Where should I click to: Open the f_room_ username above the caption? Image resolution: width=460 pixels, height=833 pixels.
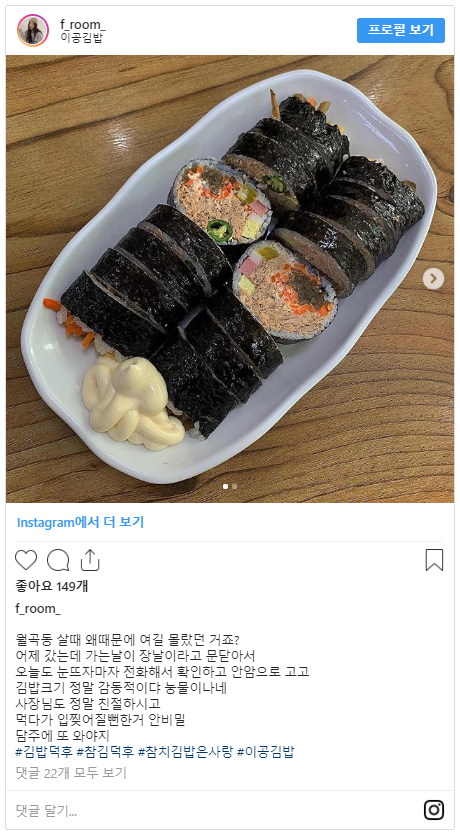[38, 608]
